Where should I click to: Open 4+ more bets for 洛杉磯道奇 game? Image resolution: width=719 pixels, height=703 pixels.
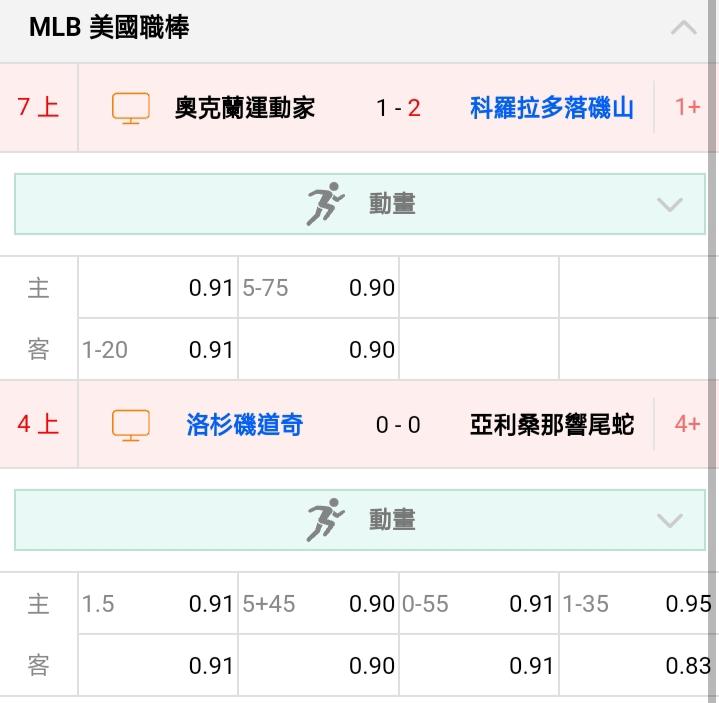pos(687,424)
